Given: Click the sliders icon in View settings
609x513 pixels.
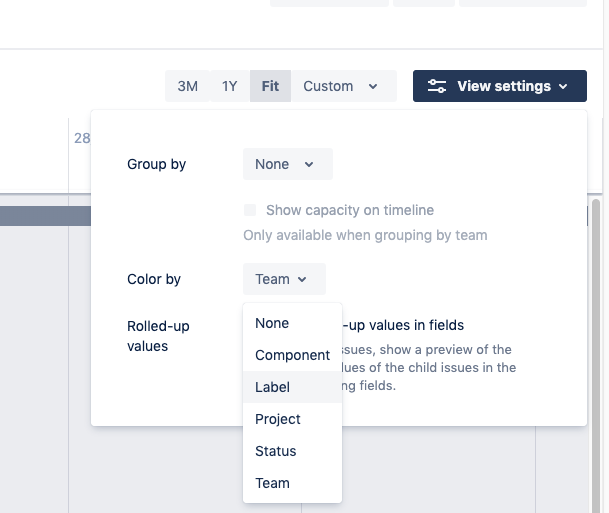Looking at the screenshot, I should tap(437, 86).
